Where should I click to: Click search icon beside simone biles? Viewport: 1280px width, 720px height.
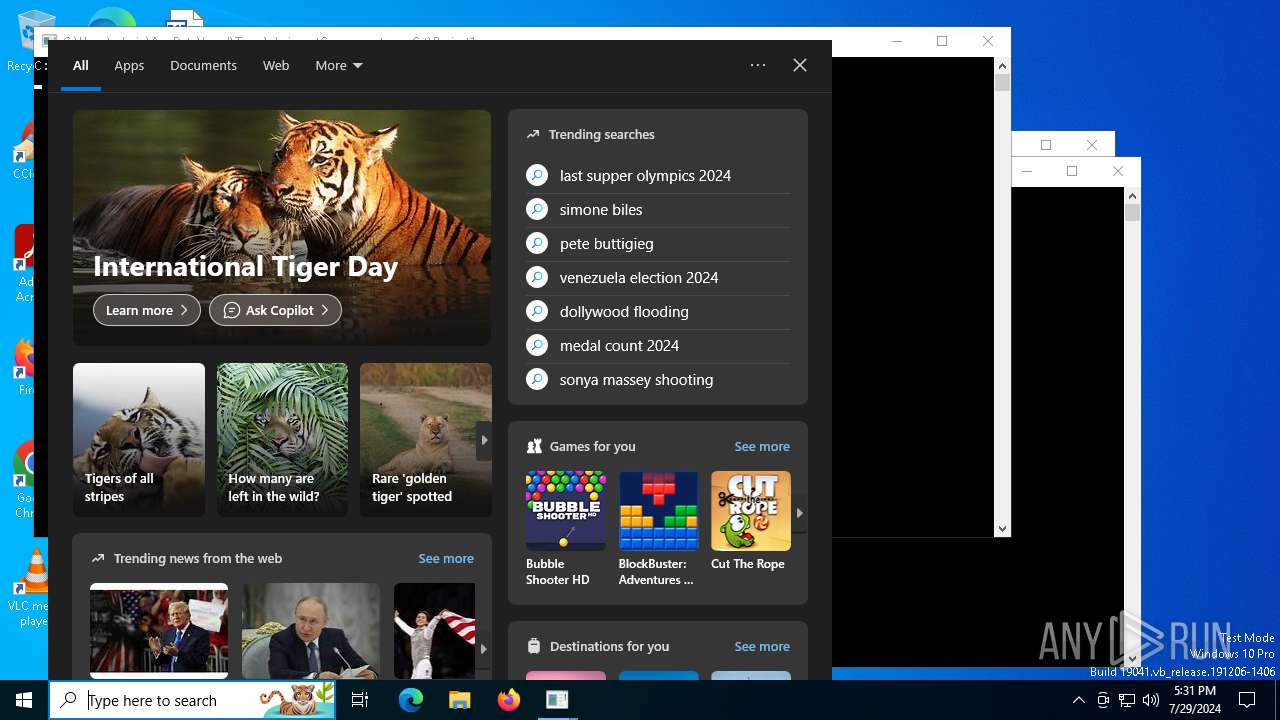(537, 209)
